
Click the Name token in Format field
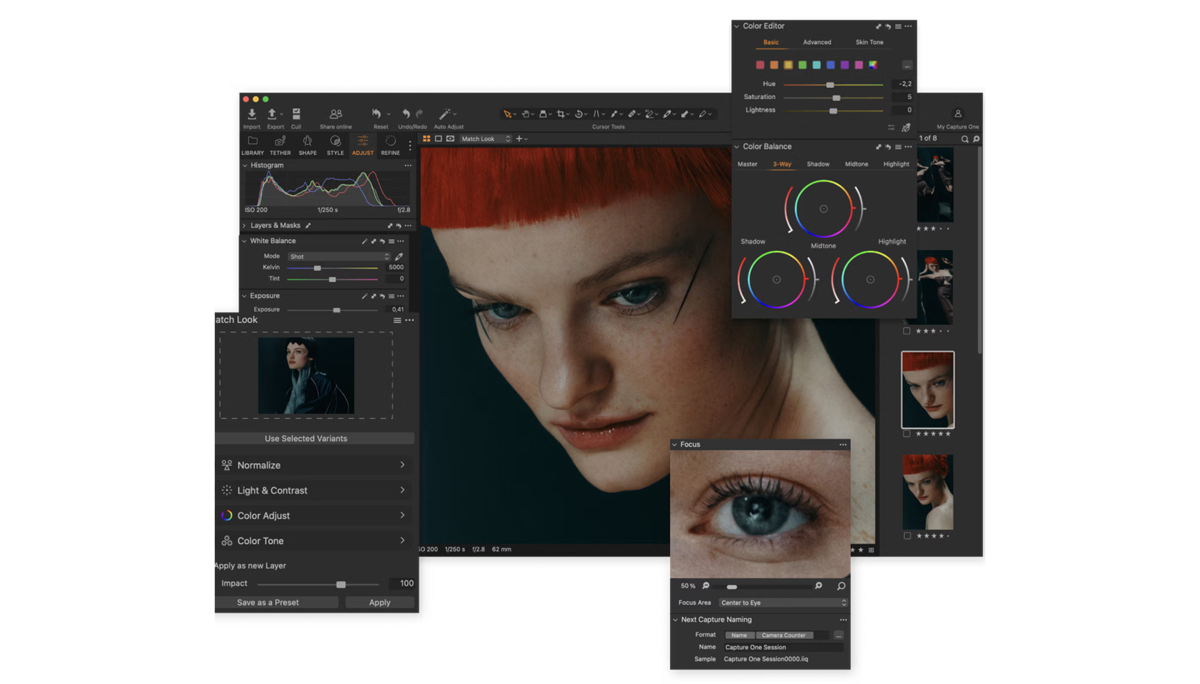pyautogui.click(x=739, y=635)
